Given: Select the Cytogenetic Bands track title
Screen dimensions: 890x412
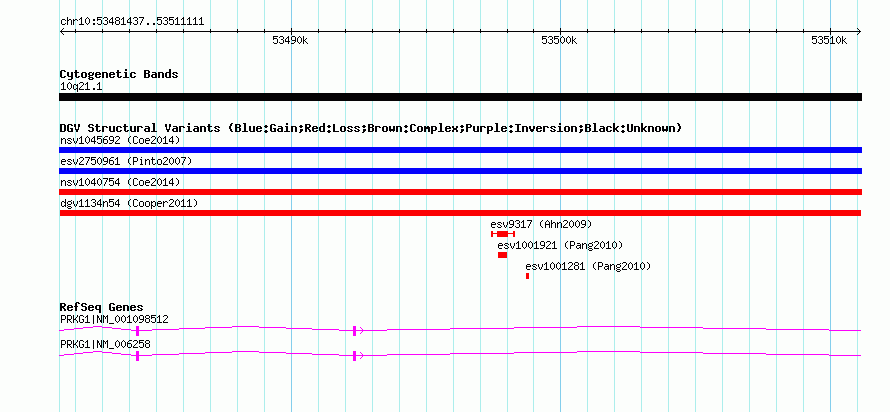Looking at the screenshot, I should [x=119, y=74].
